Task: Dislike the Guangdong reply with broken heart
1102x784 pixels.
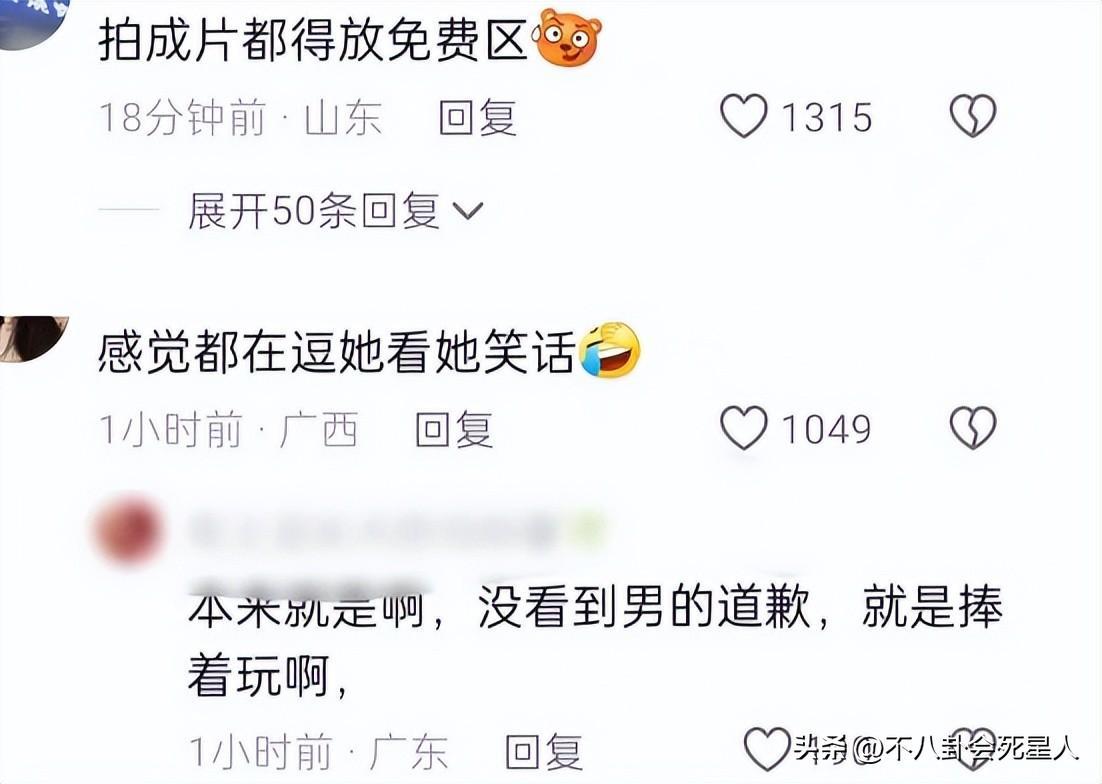Action: tap(973, 749)
